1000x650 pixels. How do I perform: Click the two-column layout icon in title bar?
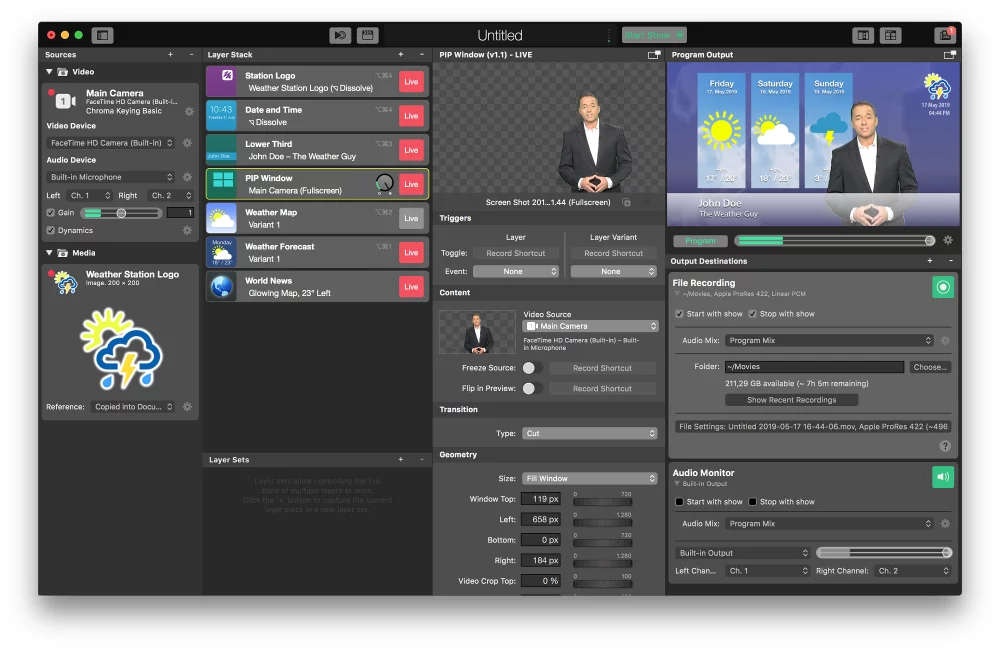pyautogui.click(x=863, y=35)
